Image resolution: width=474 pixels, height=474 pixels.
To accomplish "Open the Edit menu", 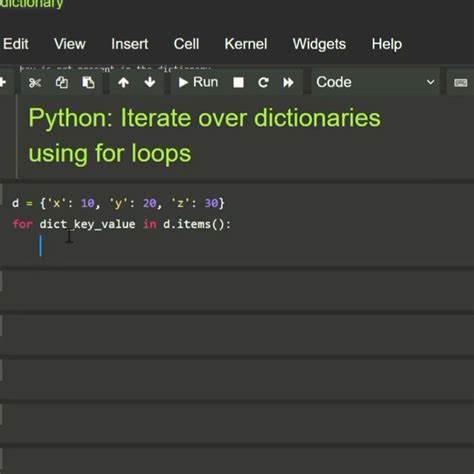I will tap(15, 44).
